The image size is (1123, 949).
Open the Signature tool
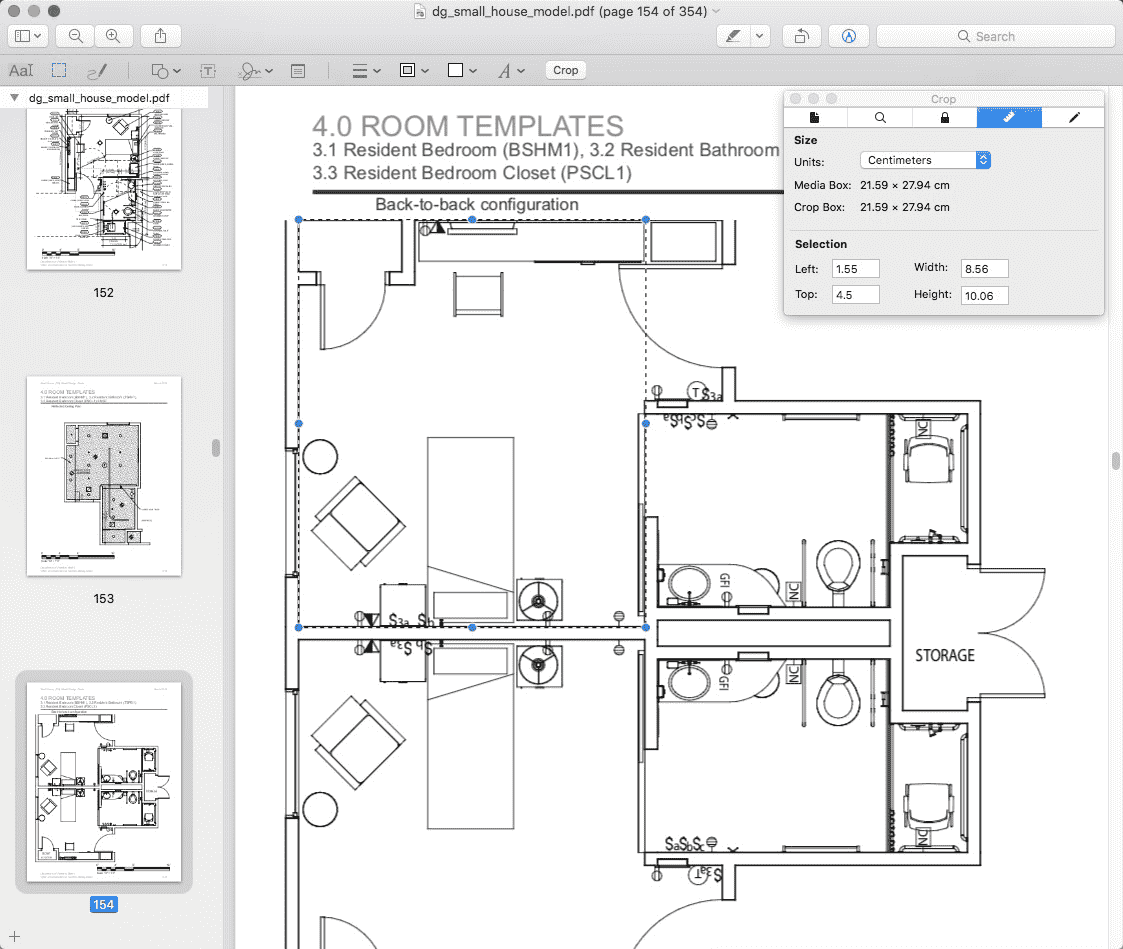point(250,70)
